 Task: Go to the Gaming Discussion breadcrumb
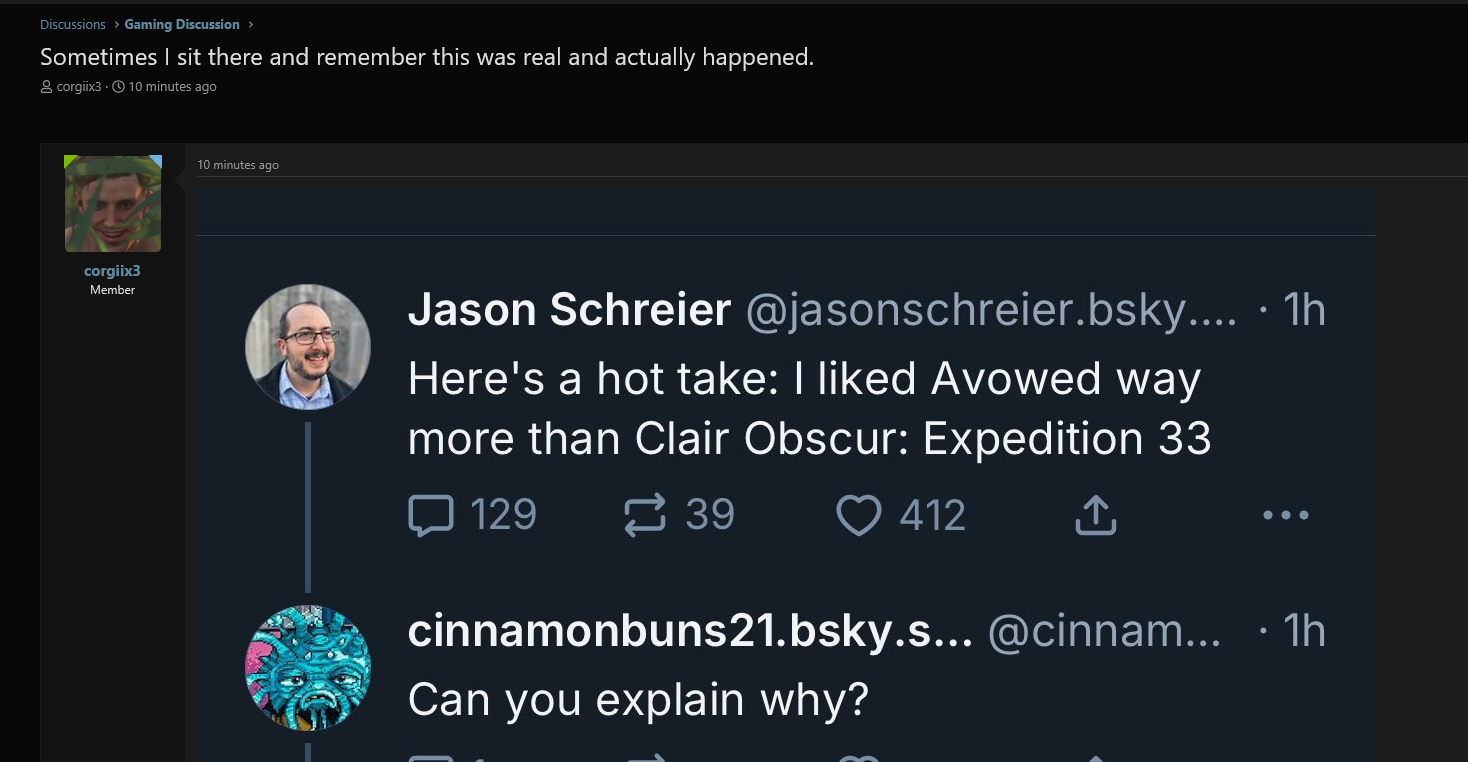click(x=182, y=24)
